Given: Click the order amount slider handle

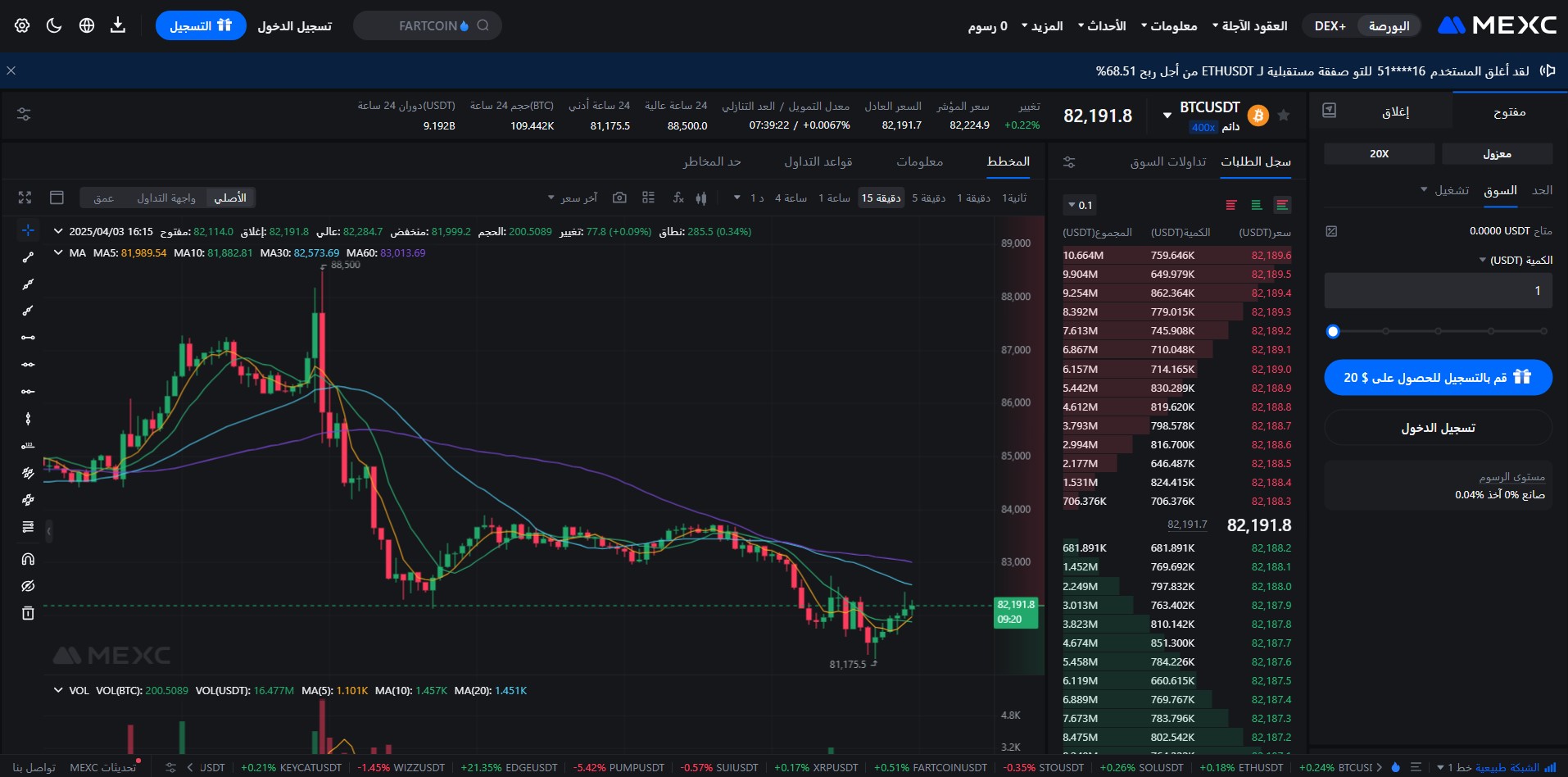Looking at the screenshot, I should point(1333,331).
